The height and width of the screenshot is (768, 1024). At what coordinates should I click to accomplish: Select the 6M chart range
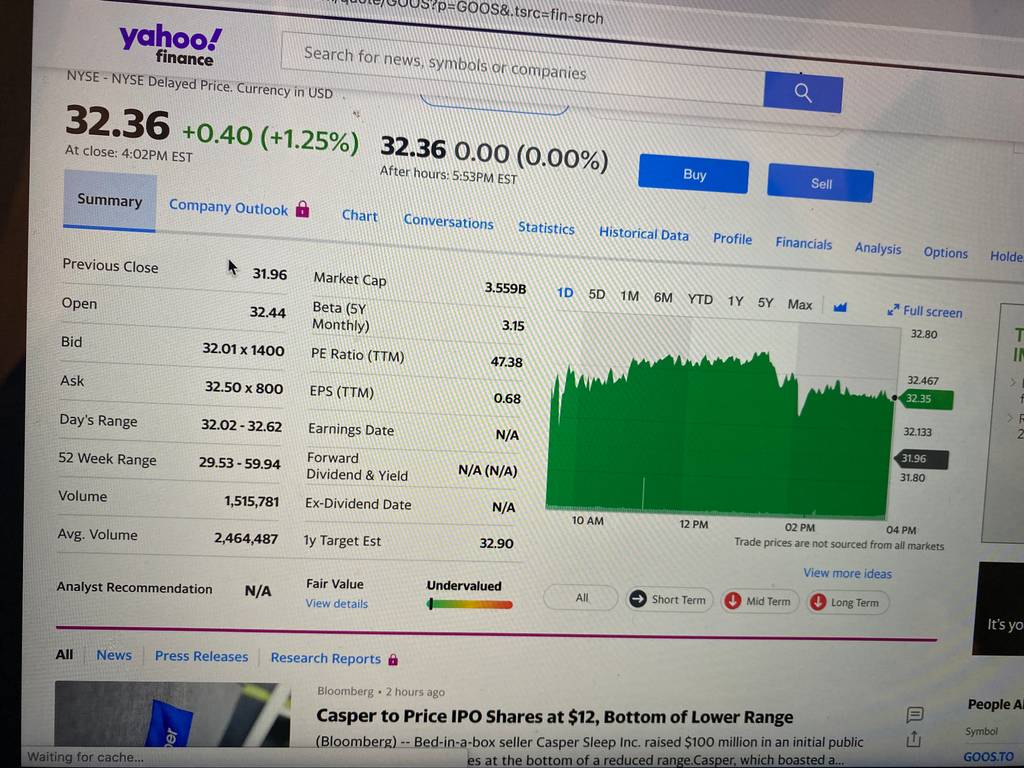[x=663, y=298]
